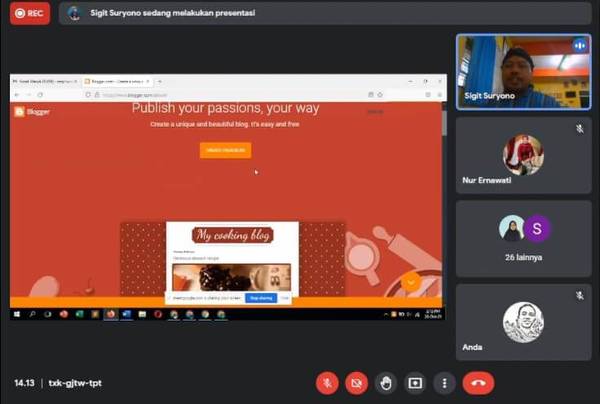Click the REC recording indicator
The image size is (600, 404).
point(28,14)
